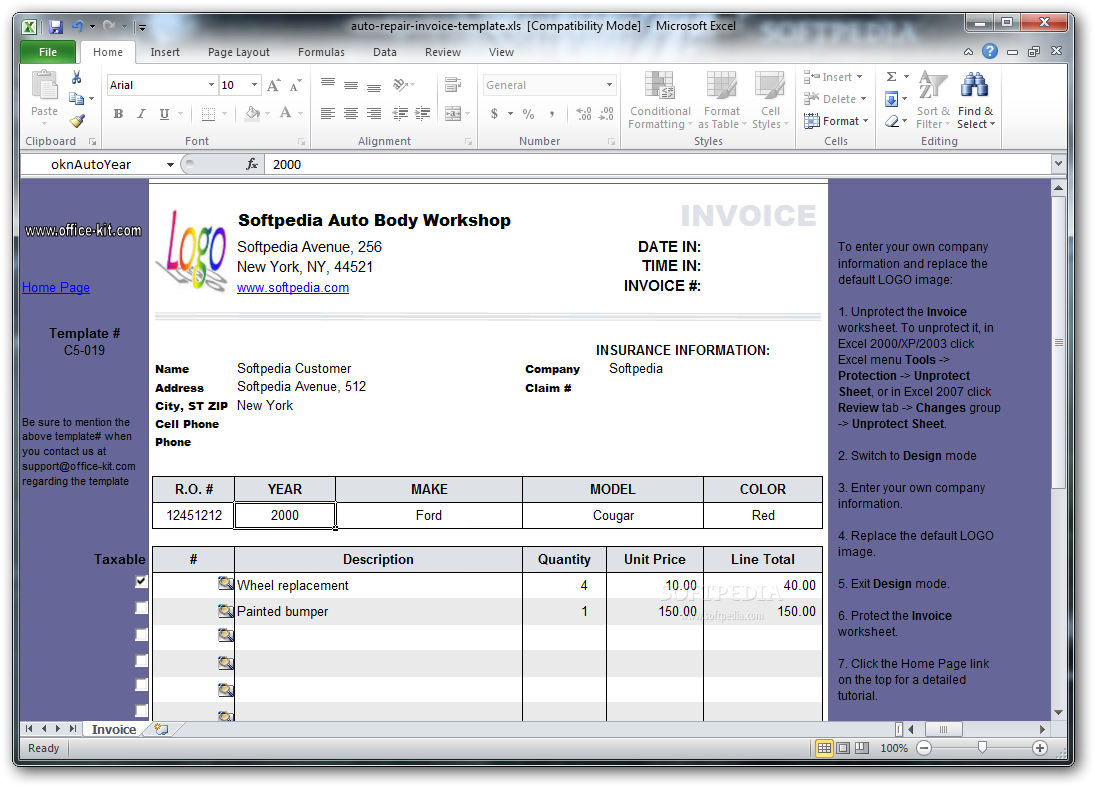
Task: Switch to the Insert tab
Action: 165,52
